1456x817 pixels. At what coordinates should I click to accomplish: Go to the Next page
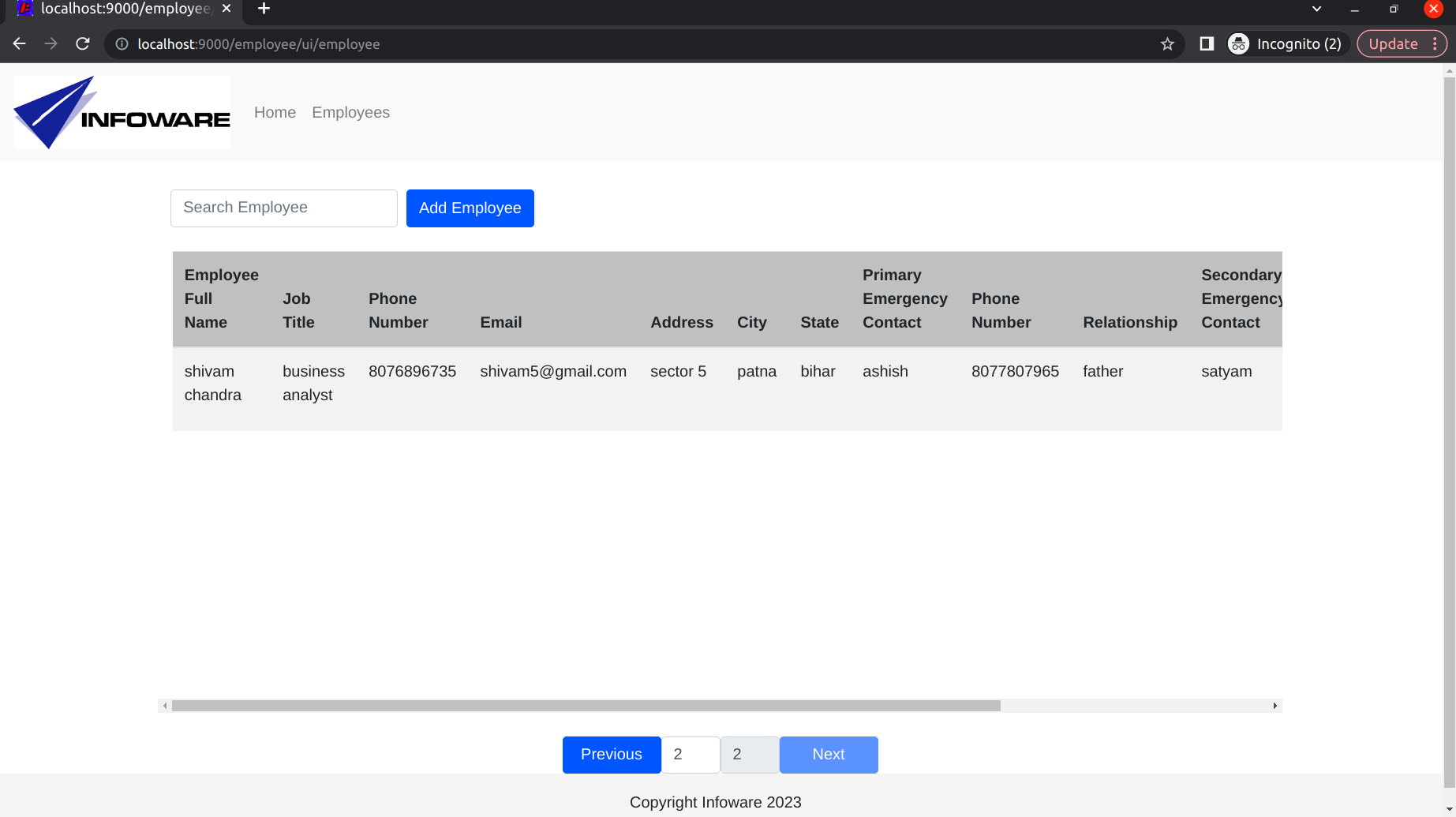pyautogui.click(x=829, y=754)
